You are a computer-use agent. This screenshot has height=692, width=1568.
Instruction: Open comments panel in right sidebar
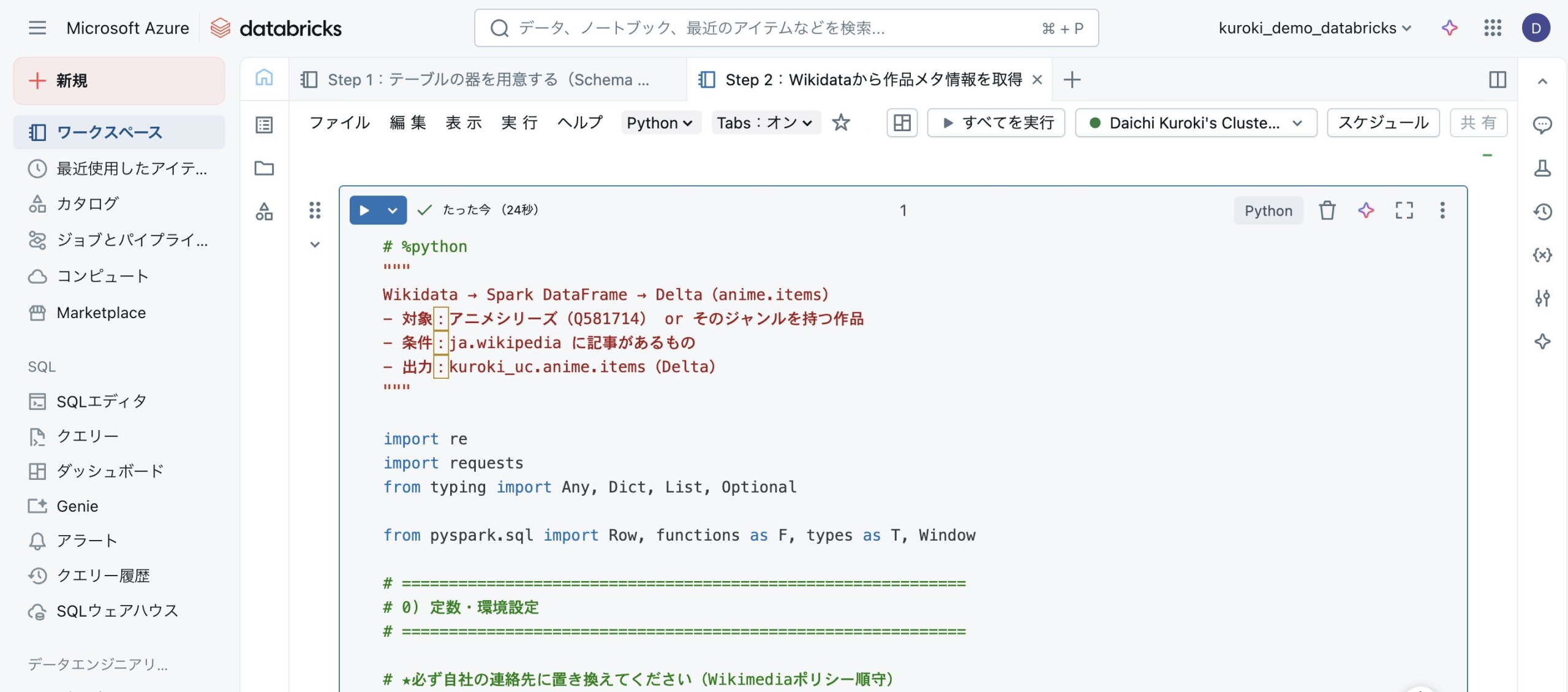coord(1542,125)
